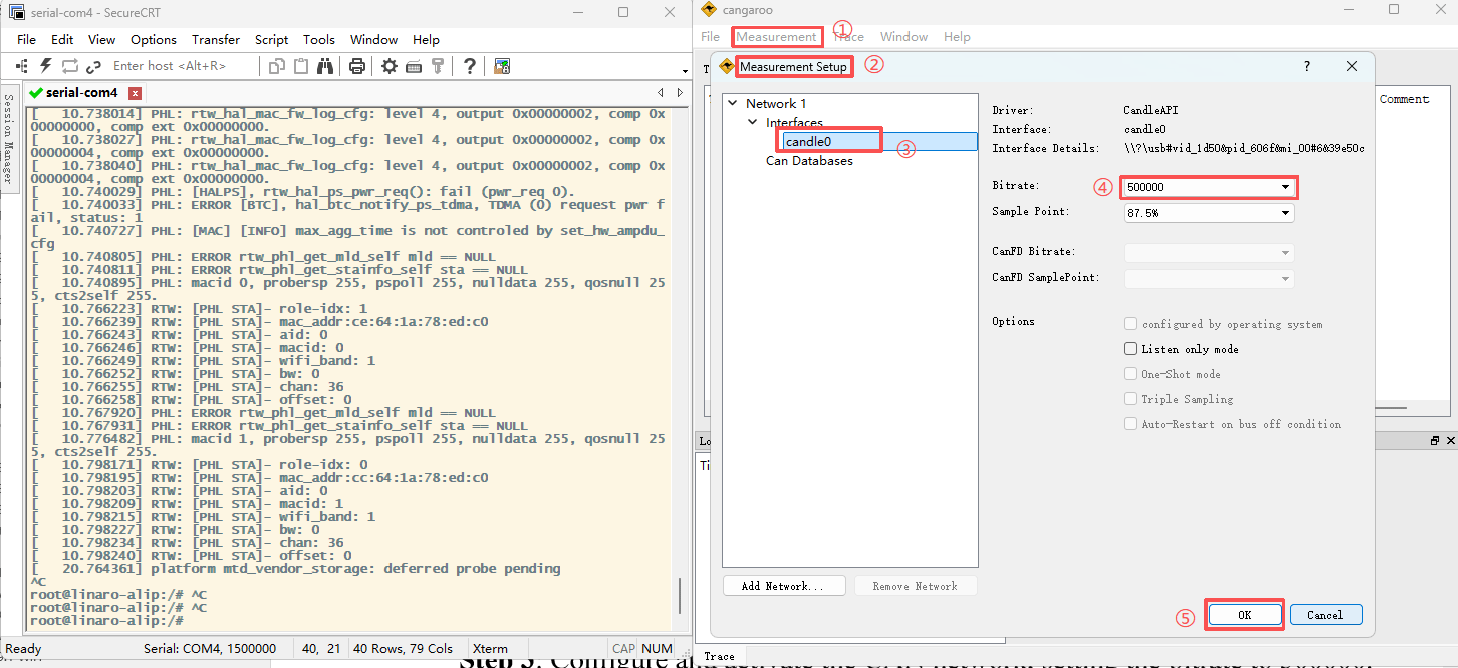Open the Measurement menu in cangaroo
This screenshot has width=1458, height=668.
click(x=776, y=37)
